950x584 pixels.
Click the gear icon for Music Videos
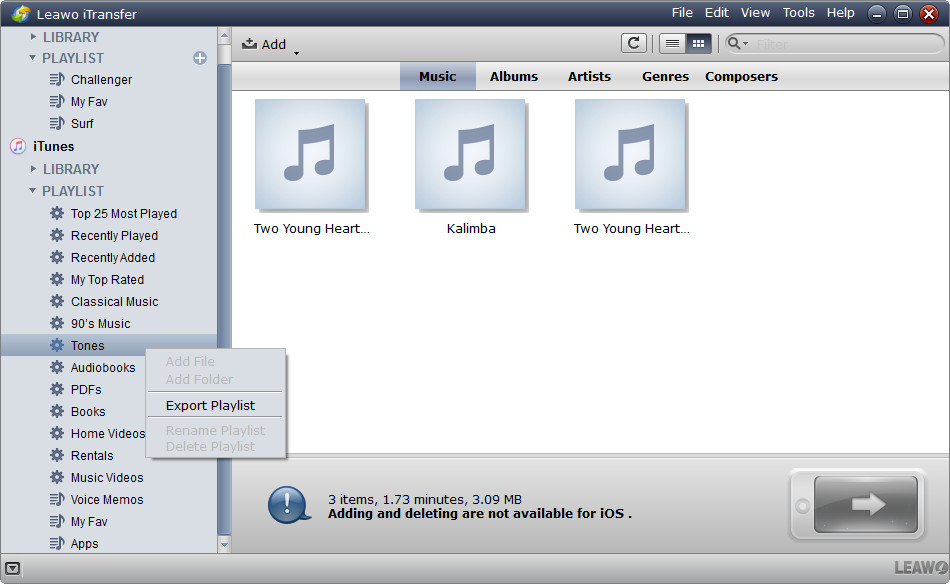57,477
